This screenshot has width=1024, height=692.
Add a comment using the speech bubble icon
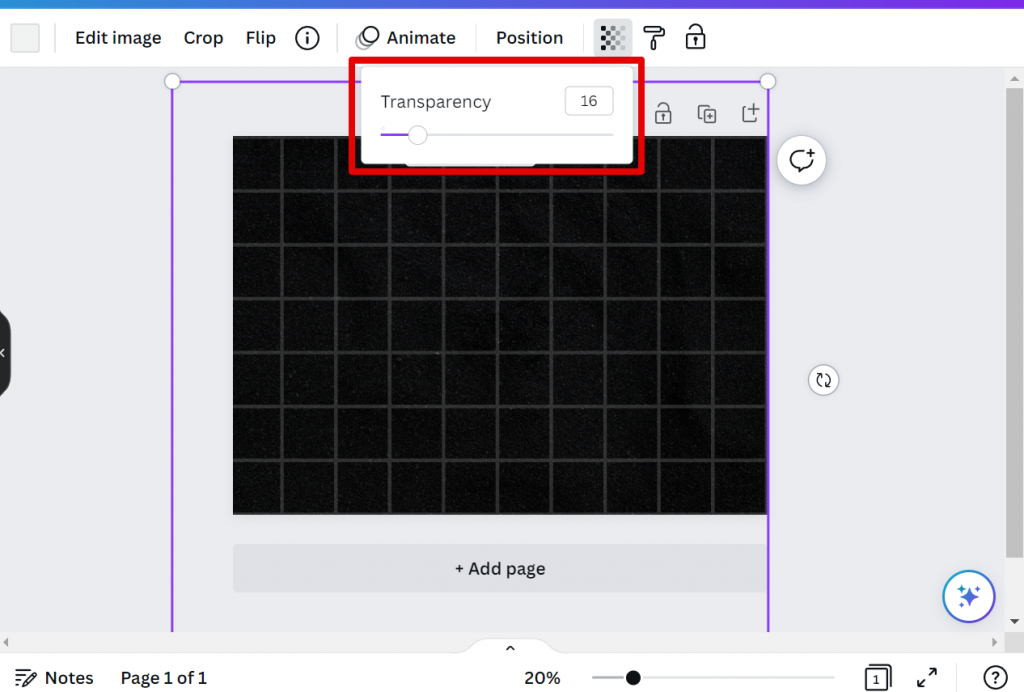(x=801, y=160)
